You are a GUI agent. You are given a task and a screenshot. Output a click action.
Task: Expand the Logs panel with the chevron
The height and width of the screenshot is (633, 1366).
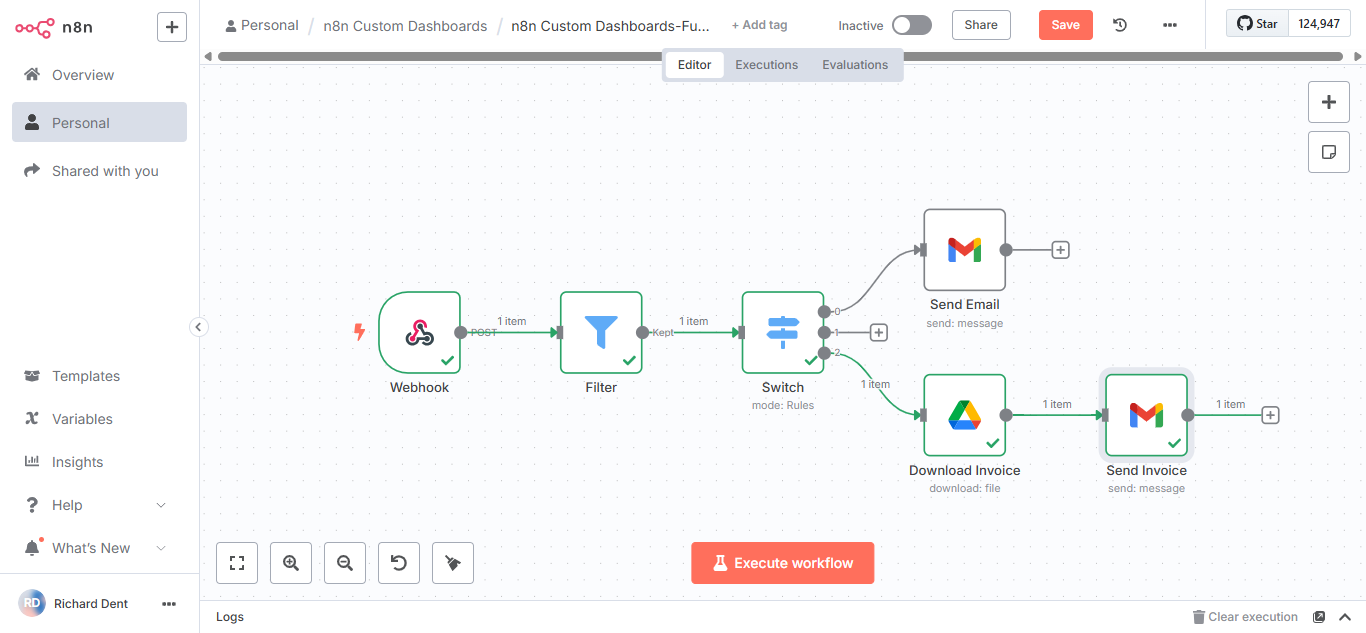(x=1345, y=617)
